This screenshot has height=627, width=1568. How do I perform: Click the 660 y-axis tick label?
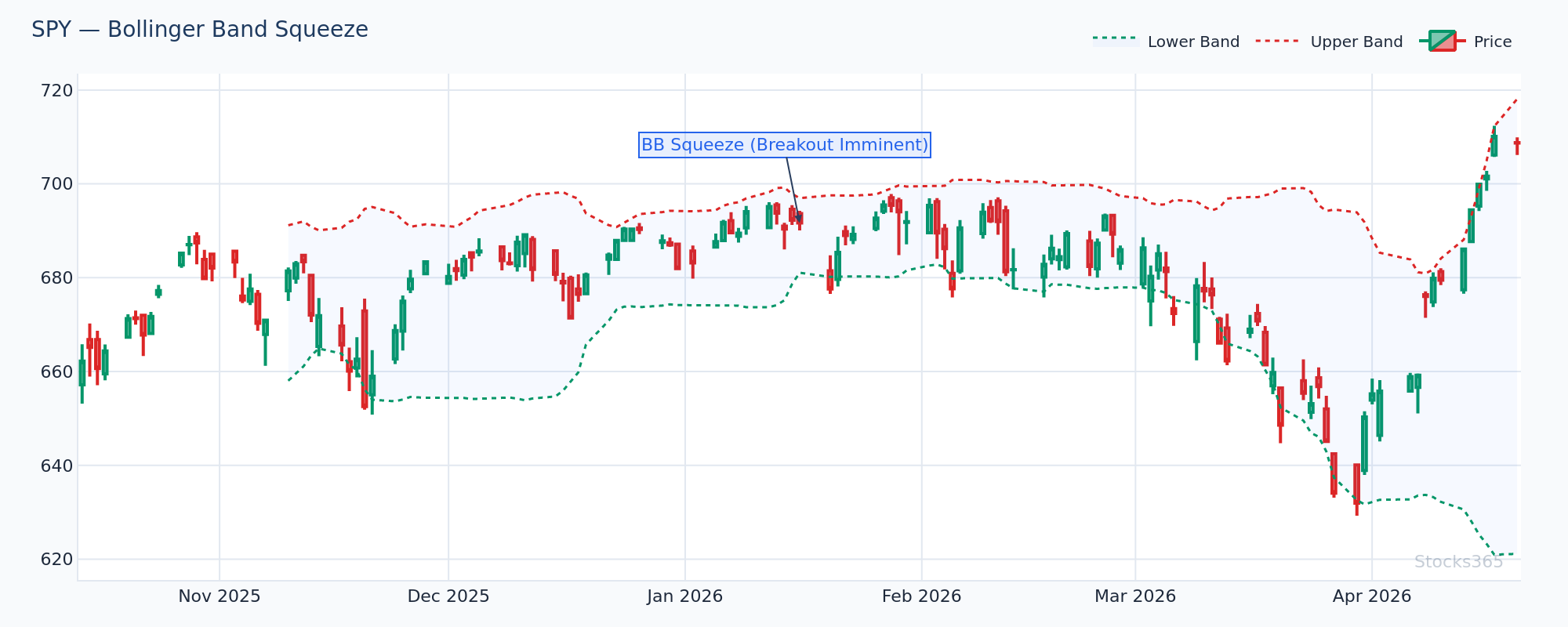coord(56,371)
